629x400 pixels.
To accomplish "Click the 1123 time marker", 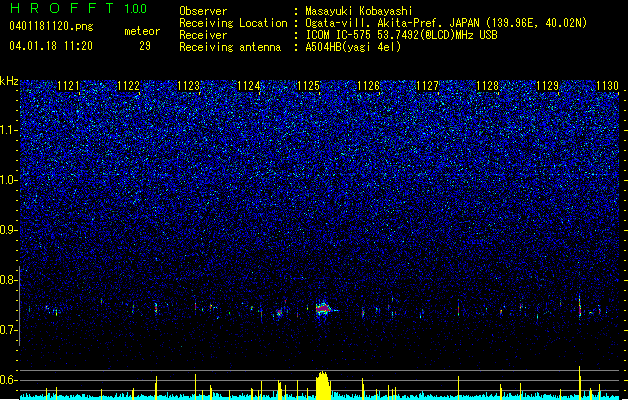I will [189, 86].
